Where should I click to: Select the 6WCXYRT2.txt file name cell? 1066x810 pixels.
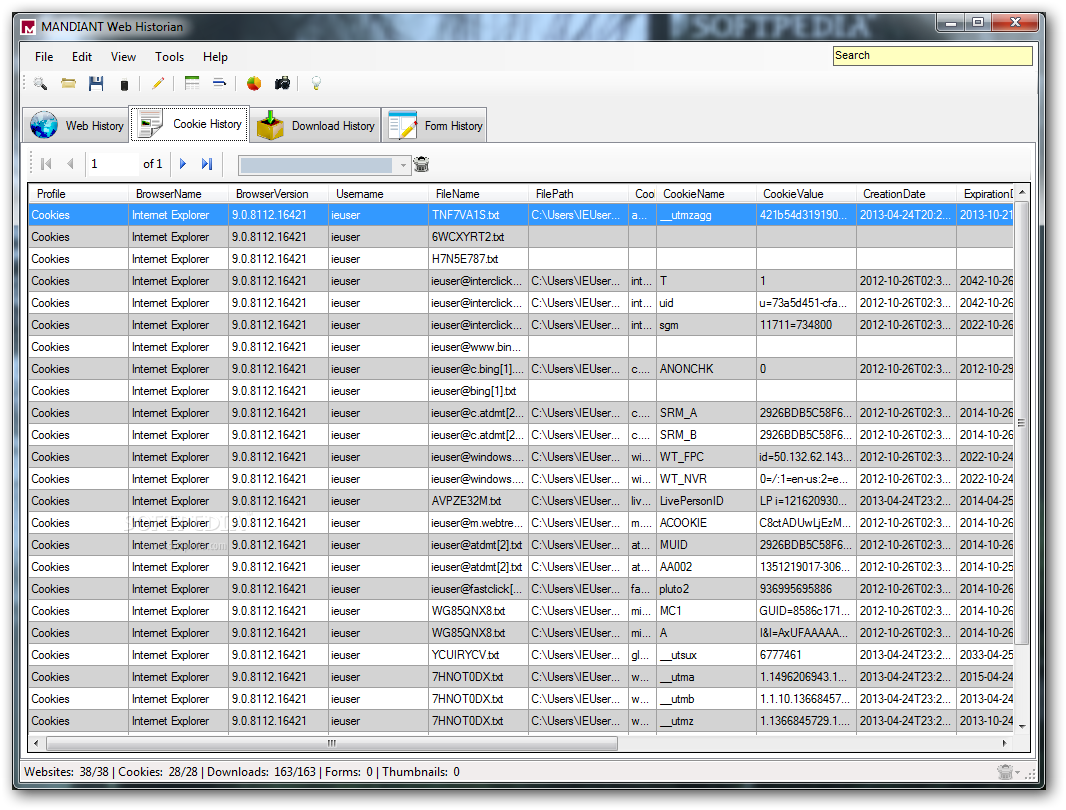(478, 237)
